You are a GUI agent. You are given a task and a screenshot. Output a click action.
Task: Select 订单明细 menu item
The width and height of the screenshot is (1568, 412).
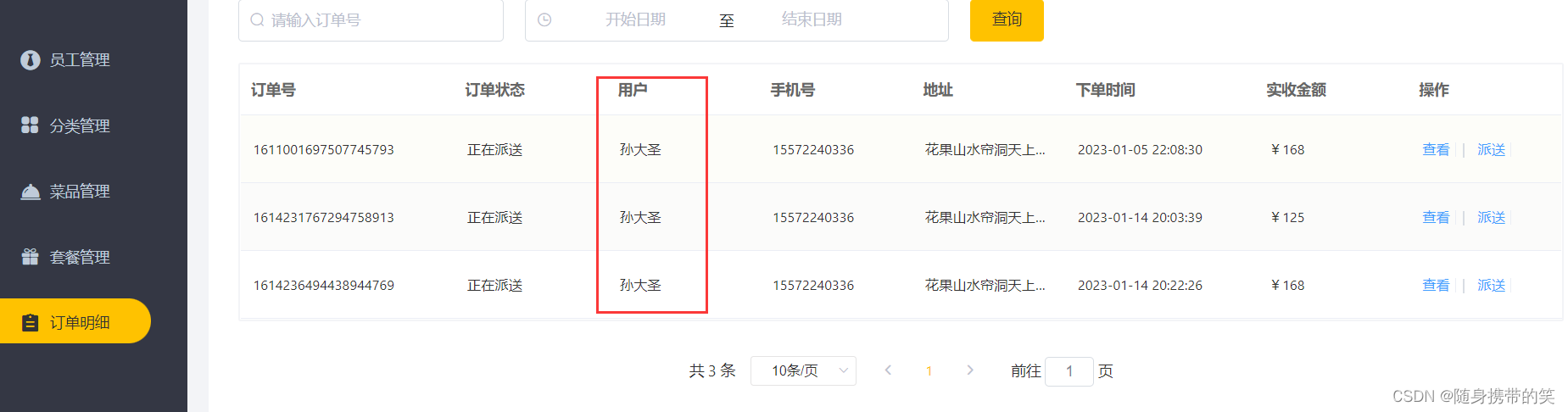(75, 321)
